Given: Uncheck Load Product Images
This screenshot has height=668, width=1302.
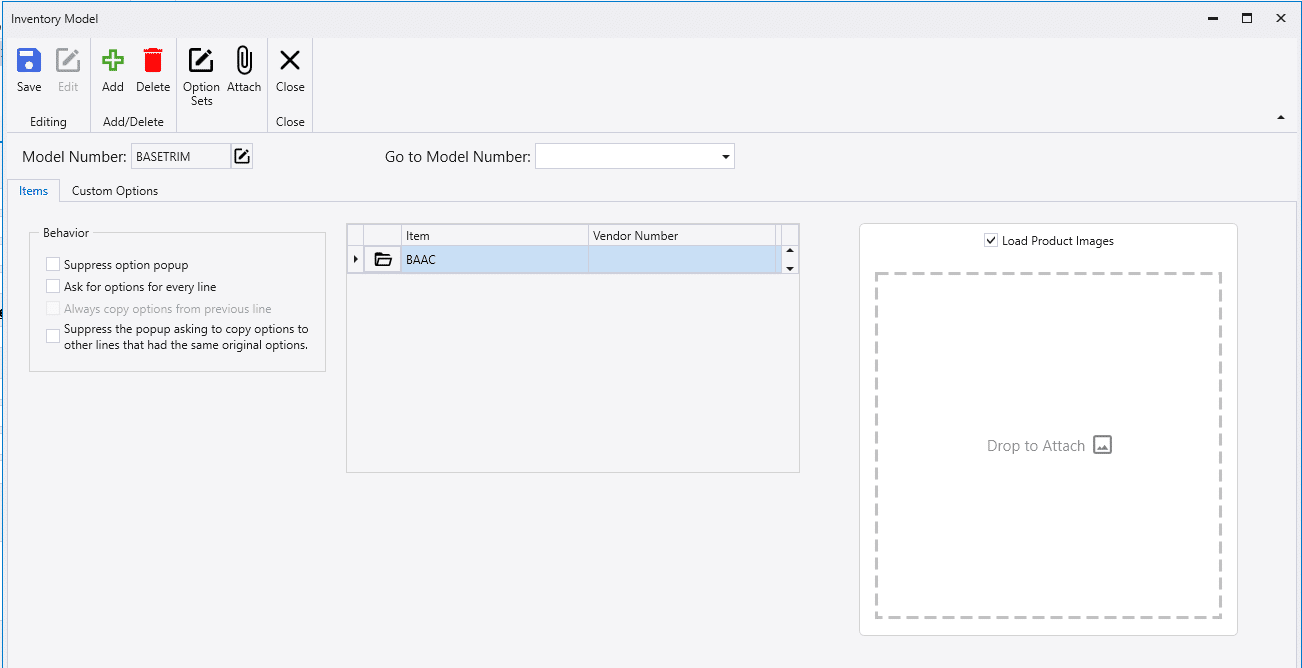Looking at the screenshot, I should pos(991,240).
